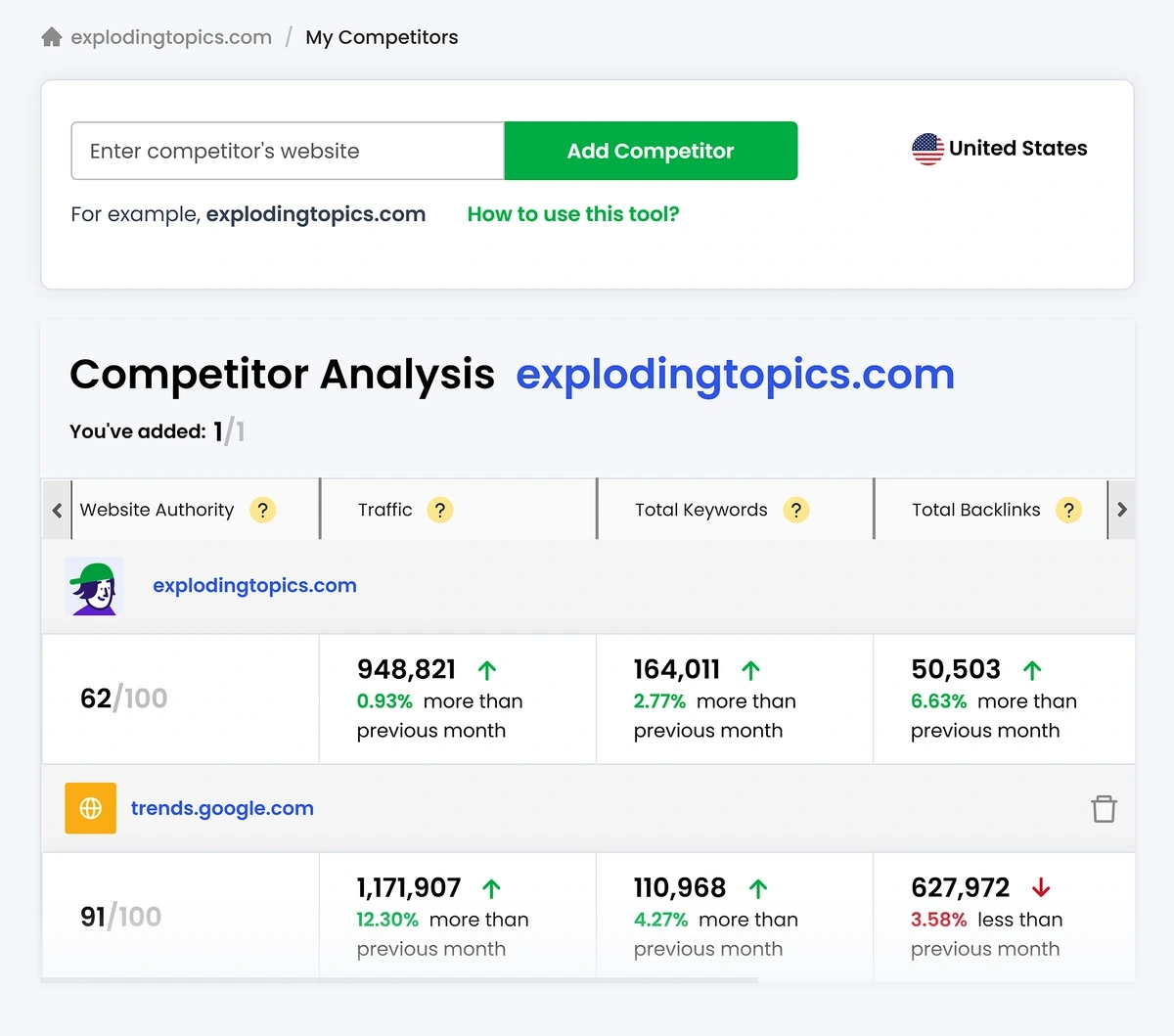Open explodingtopics.com link in analysis heading
The width and height of the screenshot is (1174, 1036).
point(736,374)
